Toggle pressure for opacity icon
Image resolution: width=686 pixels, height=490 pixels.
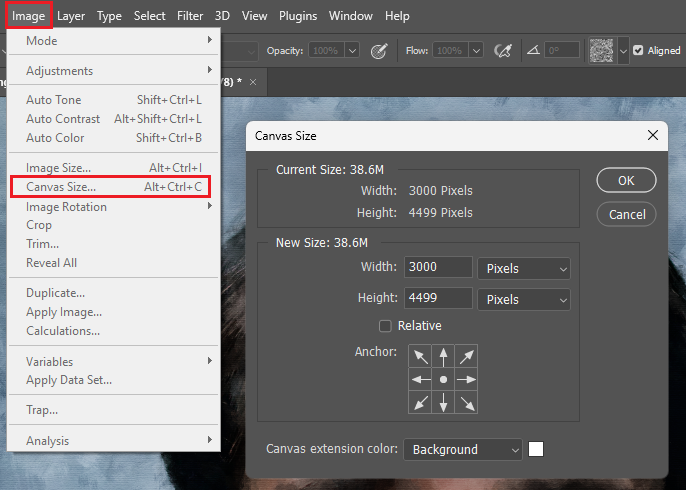pos(379,50)
